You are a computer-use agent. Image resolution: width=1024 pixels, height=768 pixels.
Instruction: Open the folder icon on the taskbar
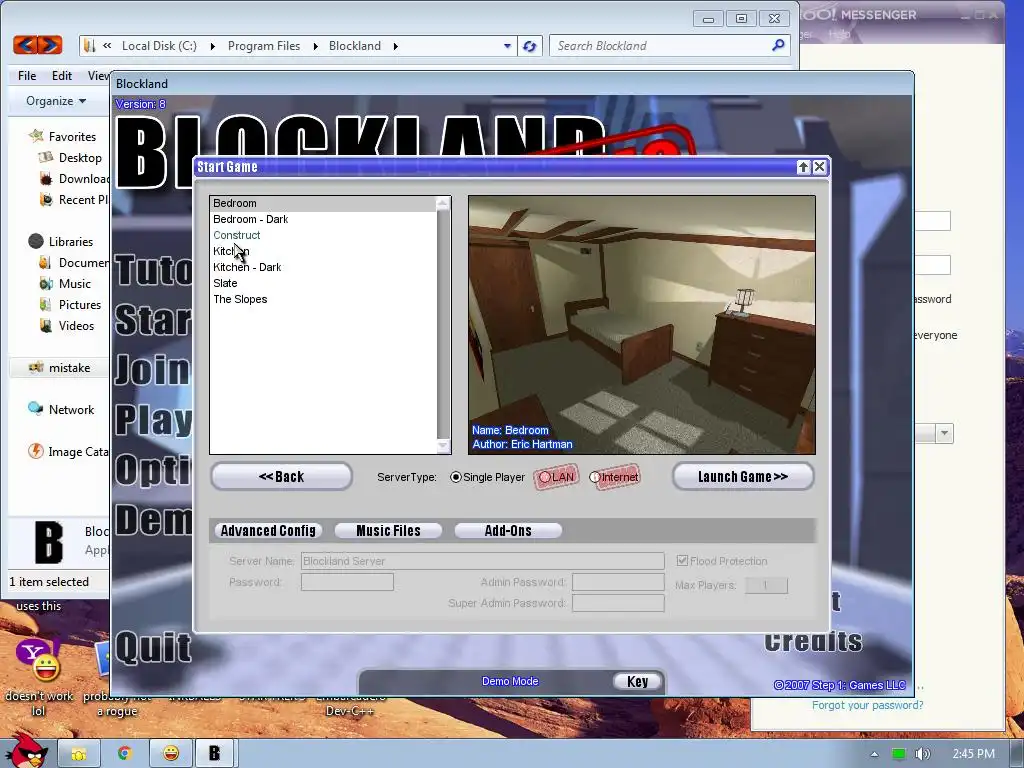(79, 754)
